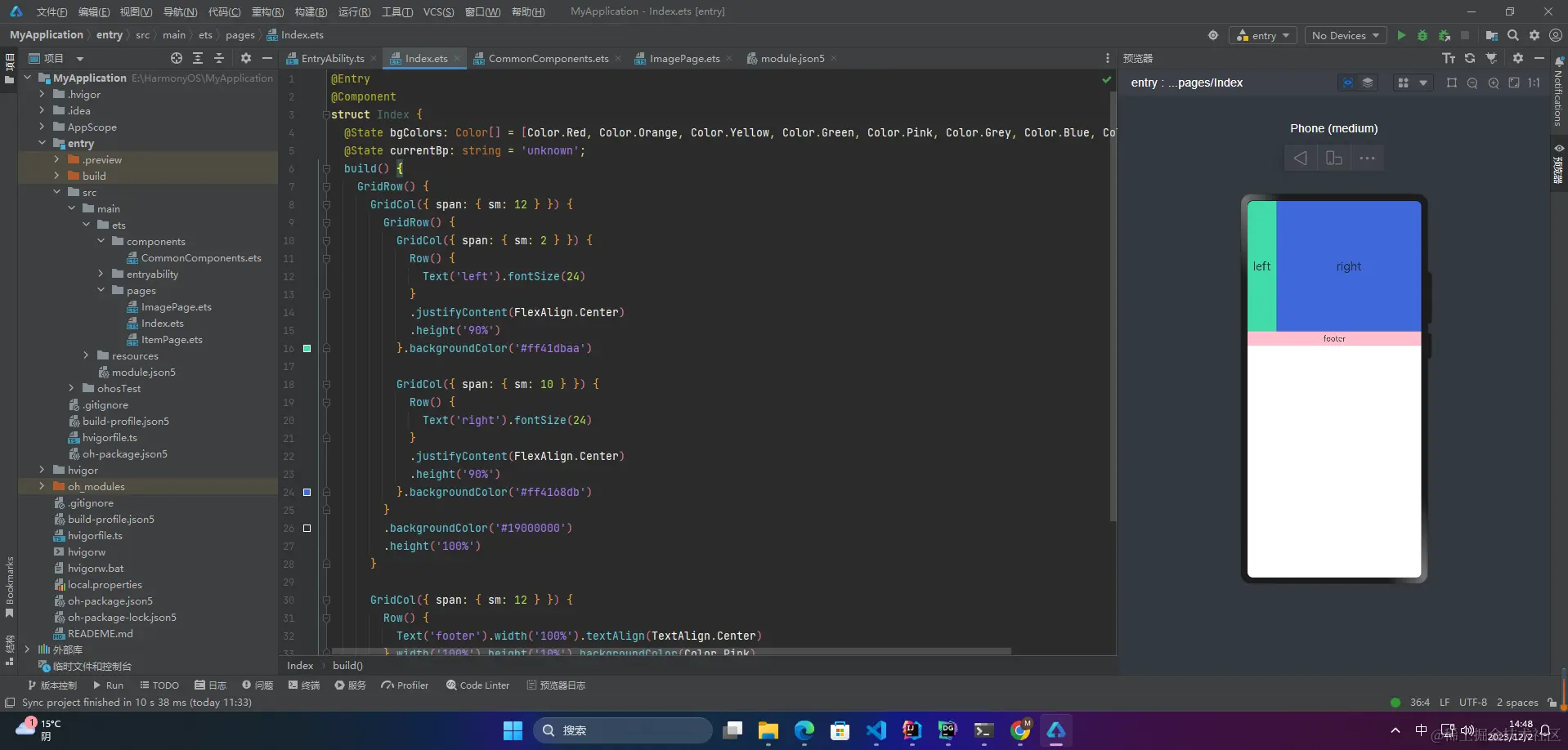The width and height of the screenshot is (1568, 750).
Task: Collapse the entry folder in project tree
Action: click(43, 143)
